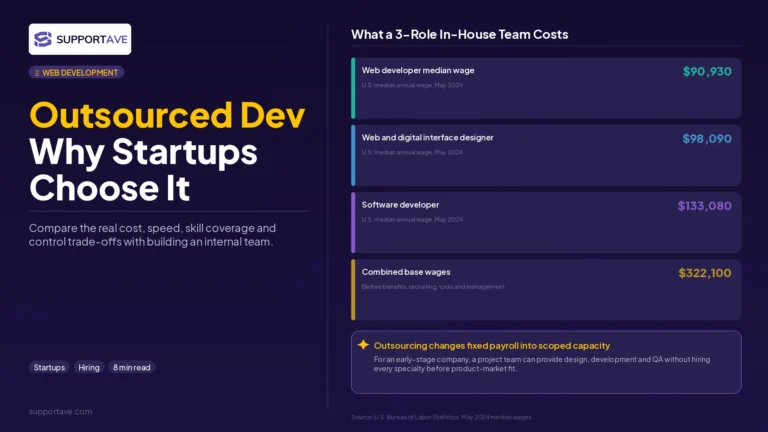Open the supportave.com link
The image size is (768, 432).
tap(60, 411)
